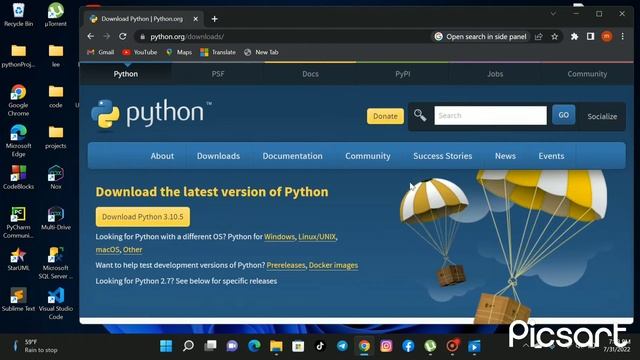
Task: Click the GO search button
Action: click(x=563, y=115)
